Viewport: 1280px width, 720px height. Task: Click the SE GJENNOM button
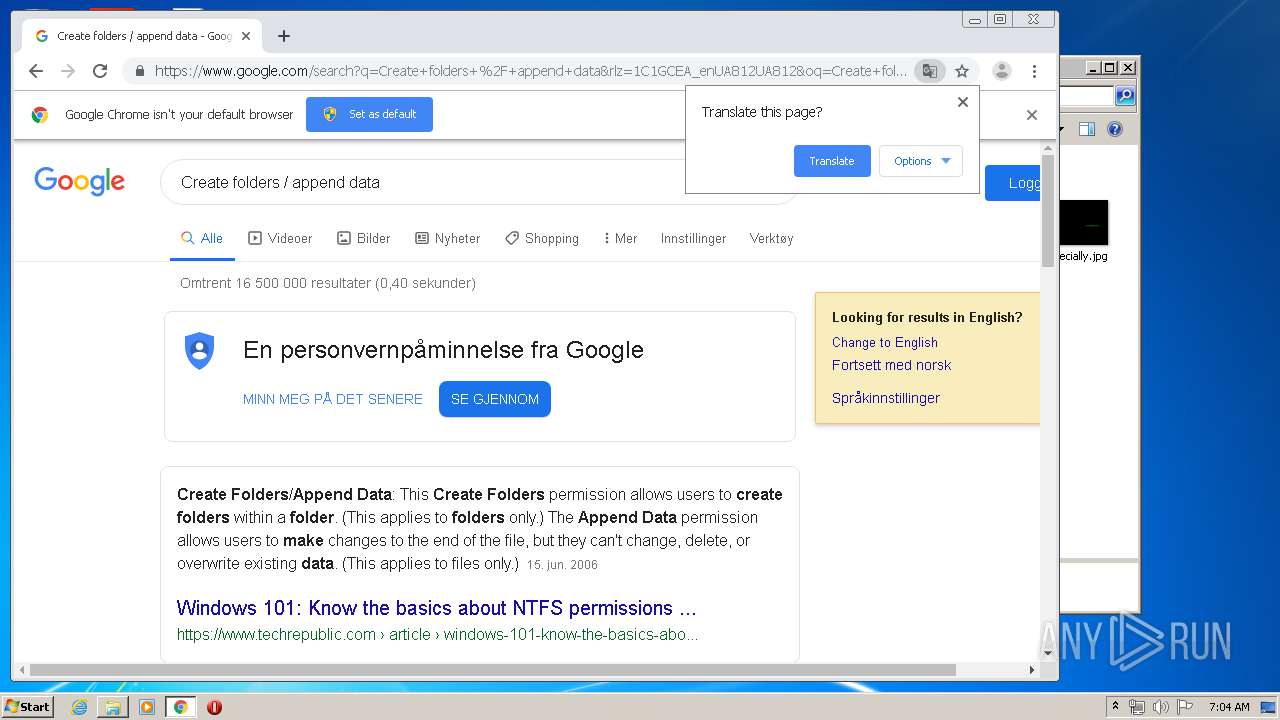click(x=495, y=399)
